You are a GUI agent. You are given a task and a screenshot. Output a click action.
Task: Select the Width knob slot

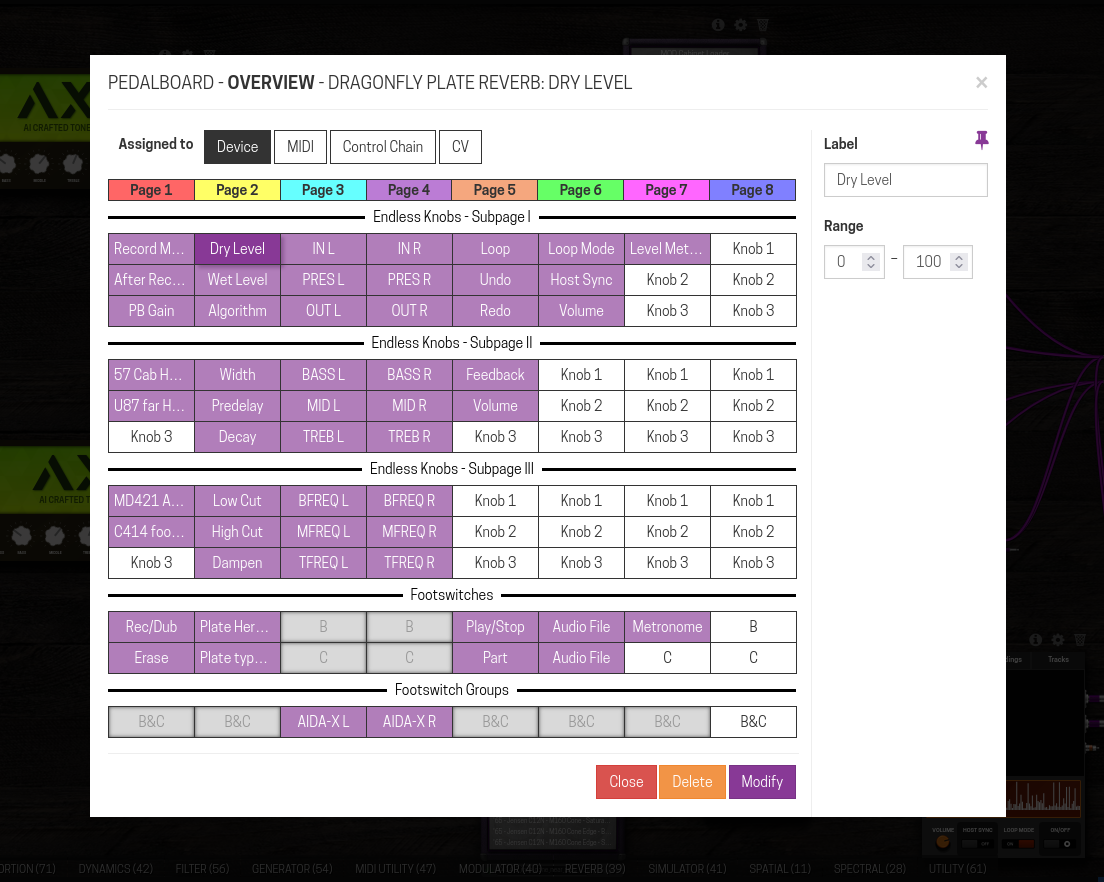(237, 375)
